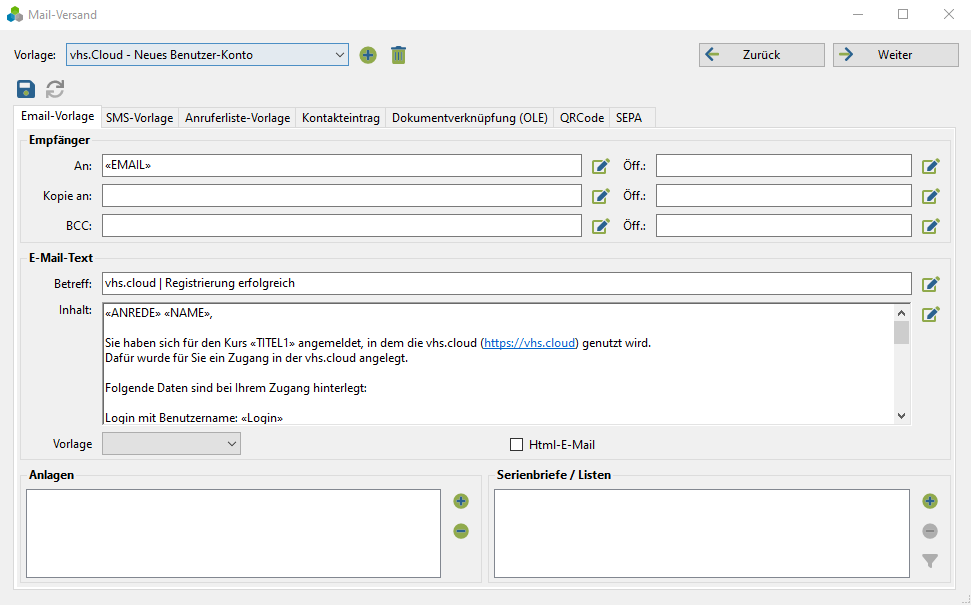Click the 'Login mit Benutzername: «Login»' line
Viewport: 971px width, 605px height.
pyautogui.click(x=194, y=417)
